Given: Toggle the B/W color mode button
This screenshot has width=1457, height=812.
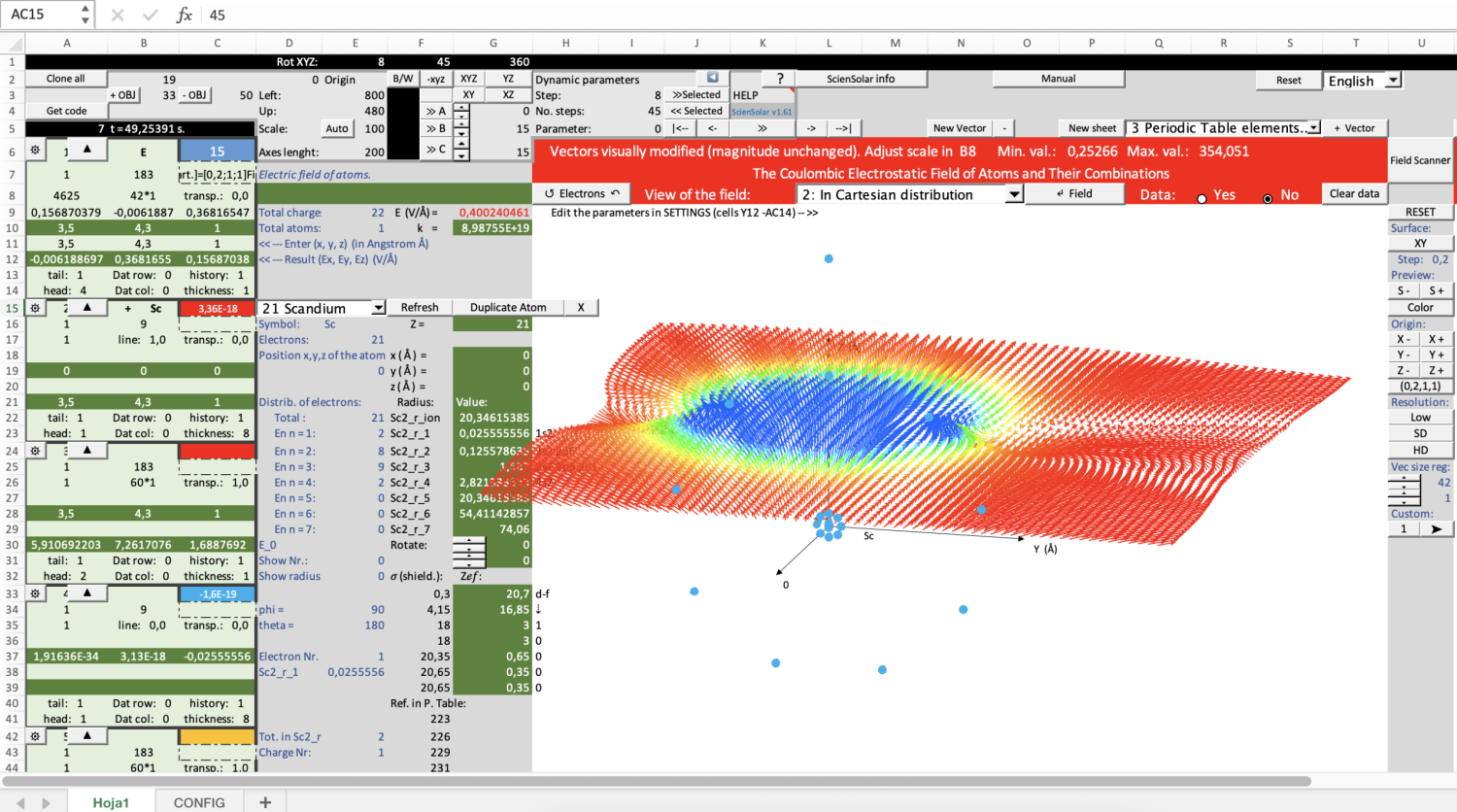Looking at the screenshot, I should [x=403, y=79].
